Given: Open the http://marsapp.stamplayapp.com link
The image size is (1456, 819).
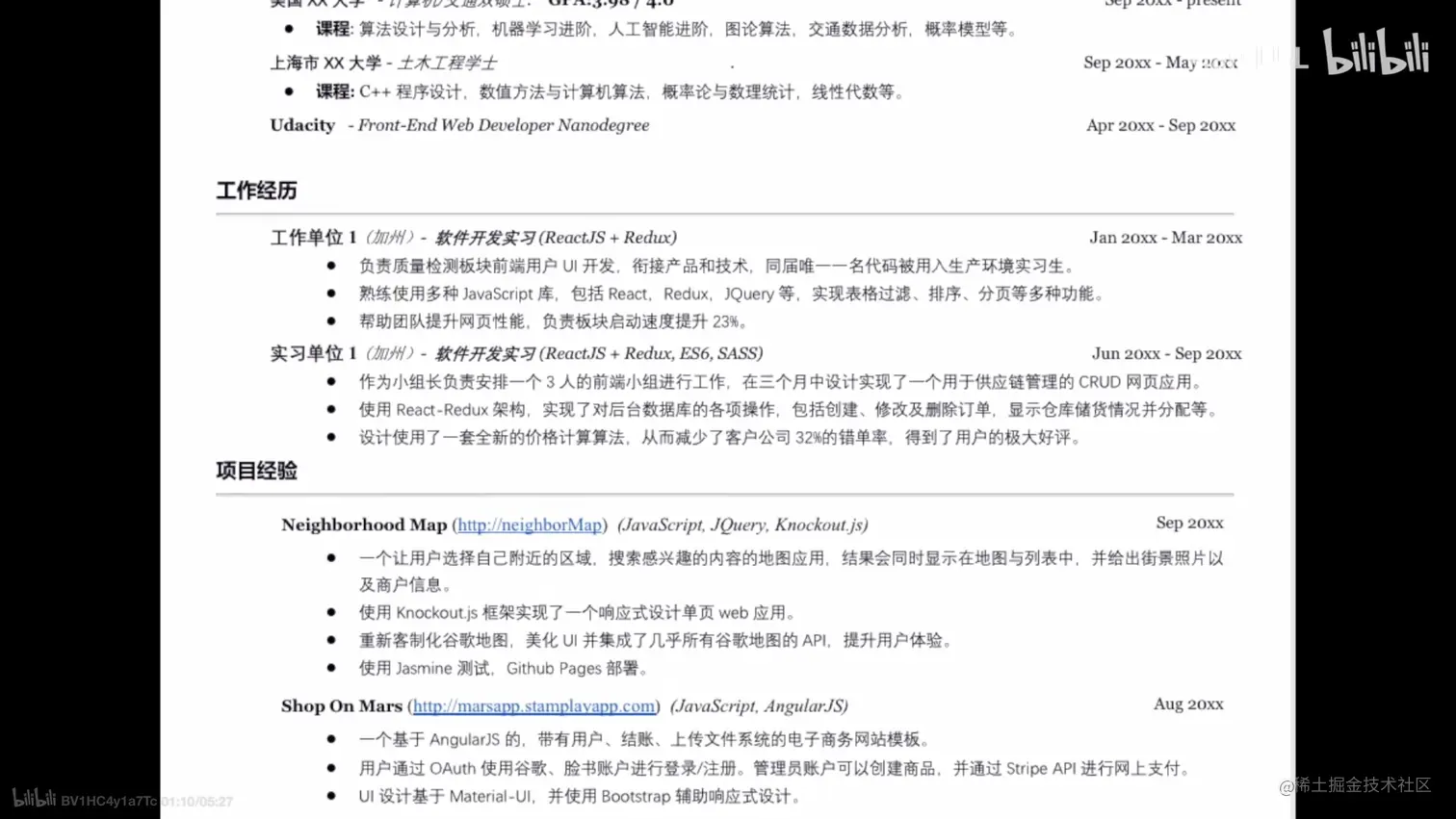Looking at the screenshot, I should pos(534,705).
